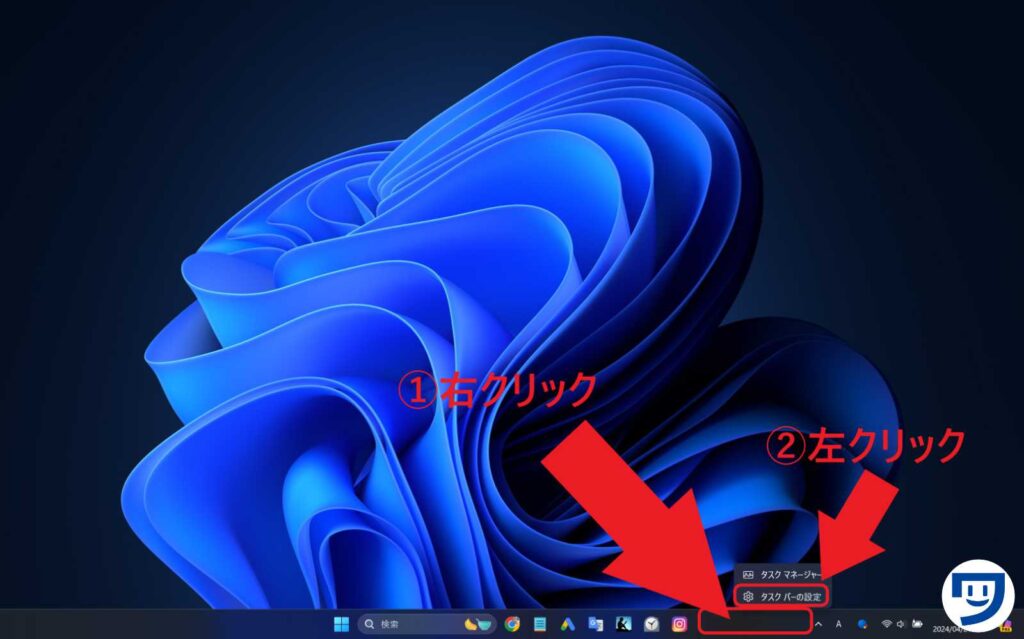Image resolution: width=1024 pixels, height=639 pixels.
Task: Click the battery status tray icon
Action: point(917,625)
